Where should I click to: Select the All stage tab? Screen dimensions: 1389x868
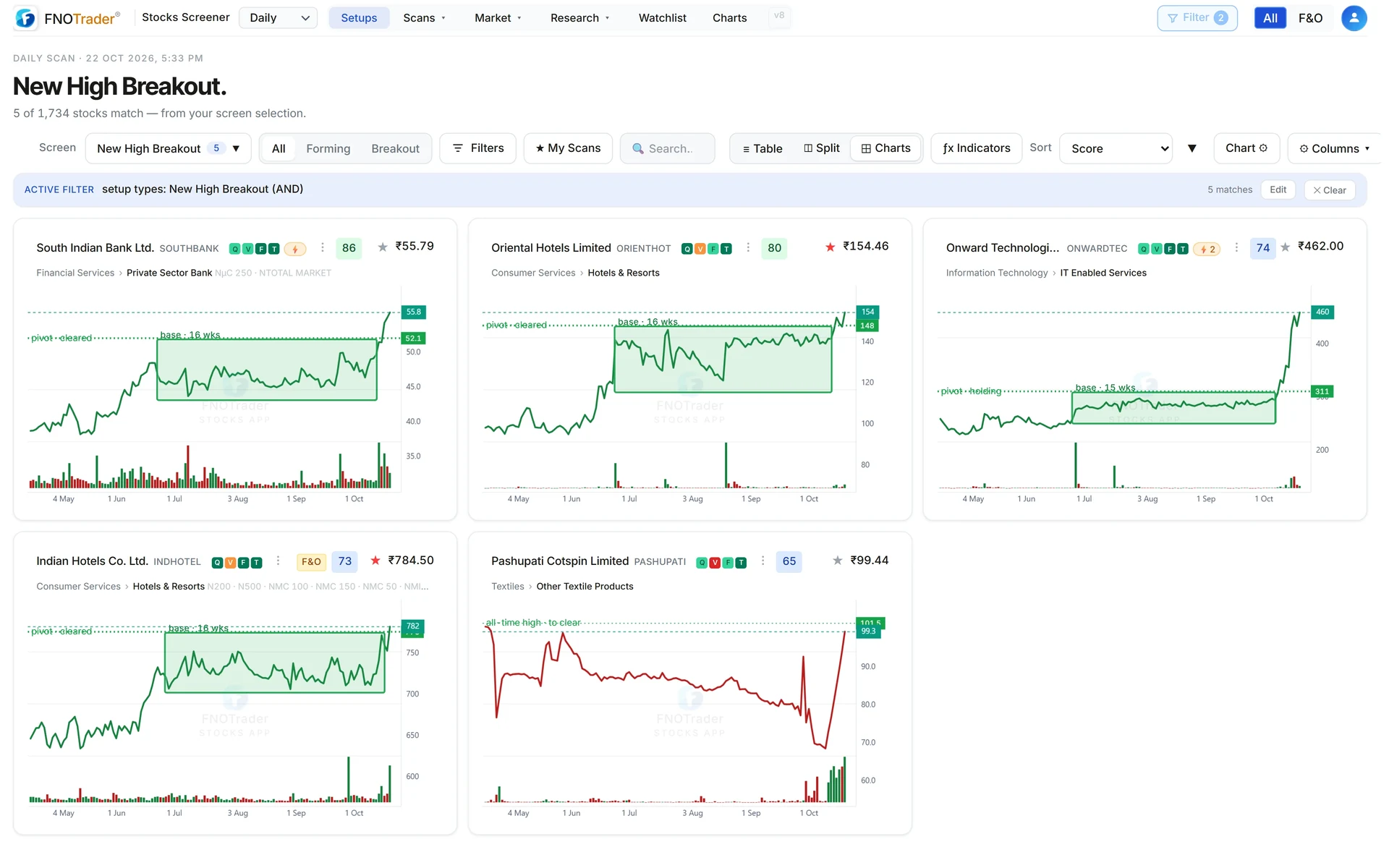[279, 148]
